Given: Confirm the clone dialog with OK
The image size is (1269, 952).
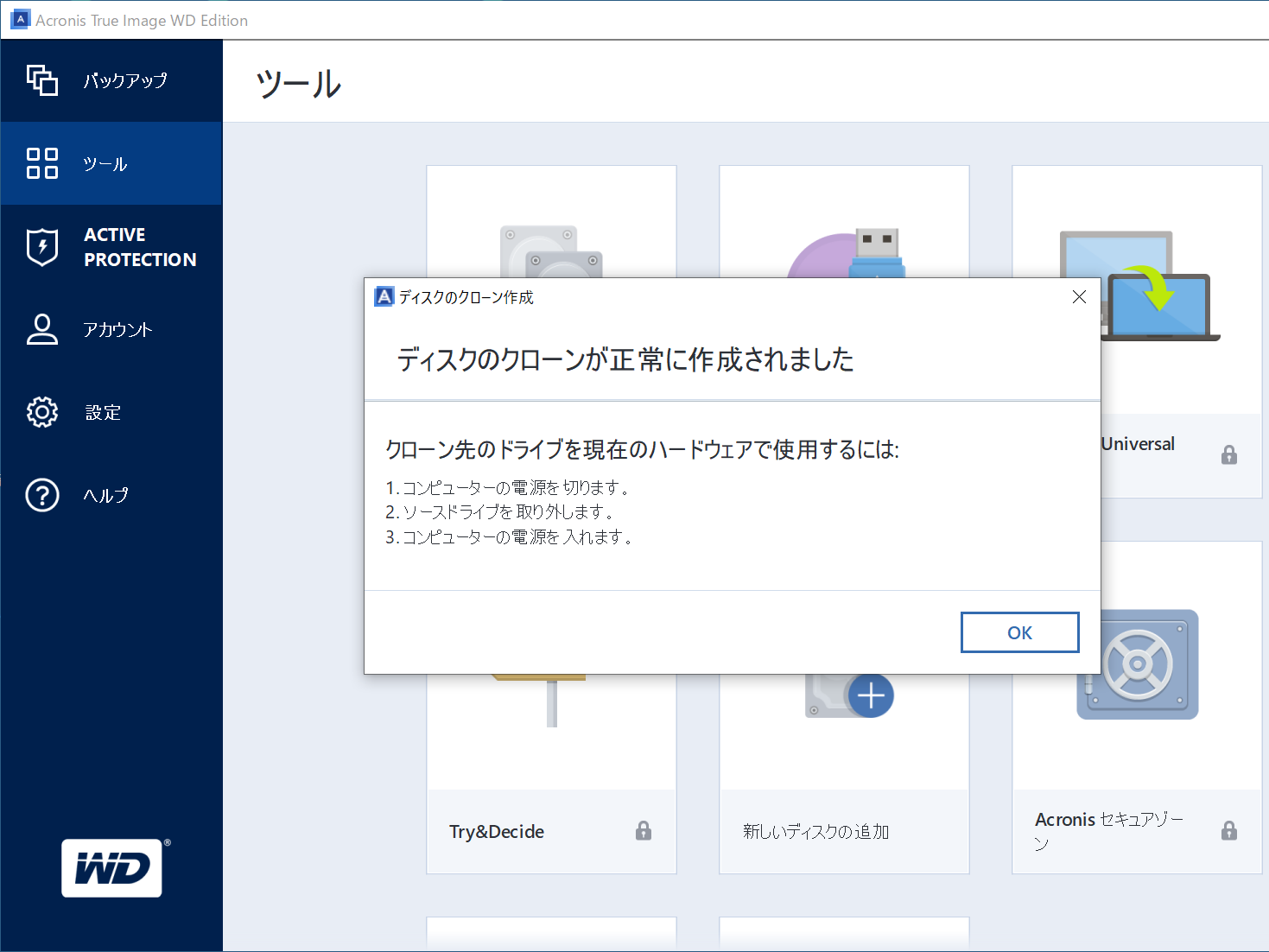Looking at the screenshot, I should [x=1019, y=631].
